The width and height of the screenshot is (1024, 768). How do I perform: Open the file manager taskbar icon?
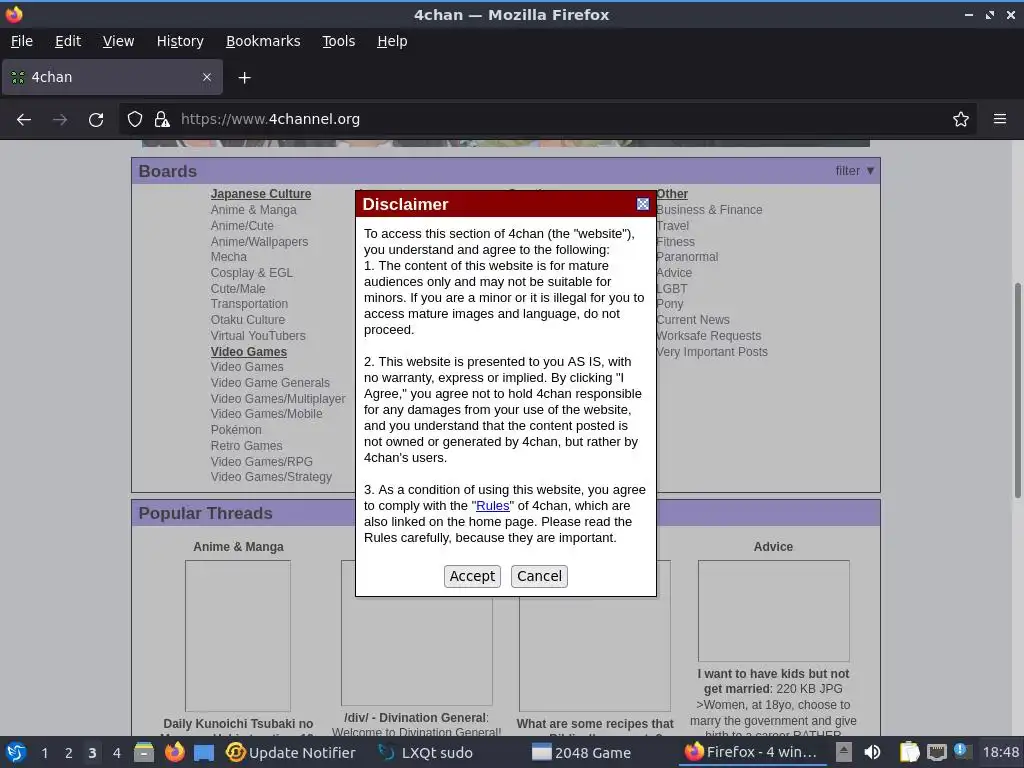click(144, 752)
